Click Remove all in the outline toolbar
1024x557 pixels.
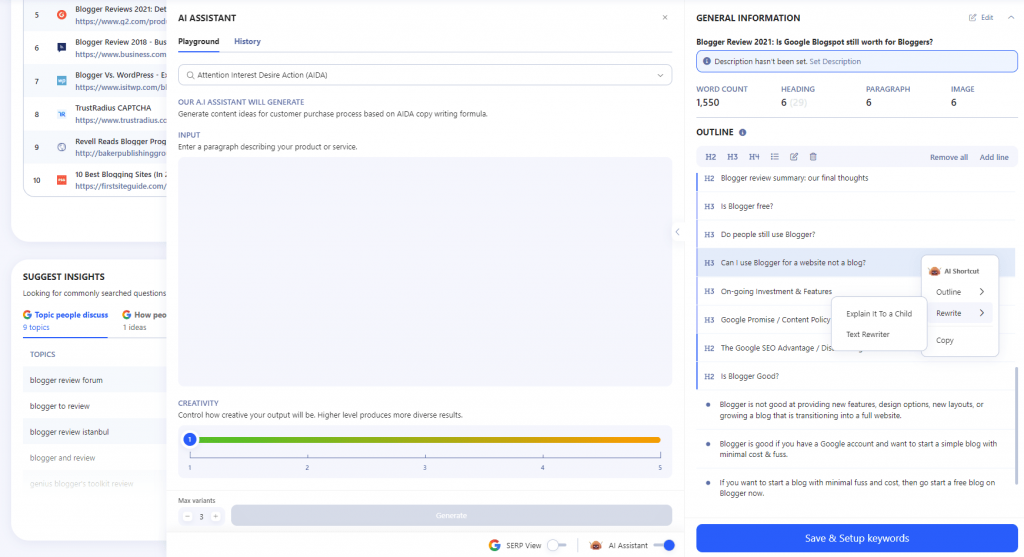948,157
